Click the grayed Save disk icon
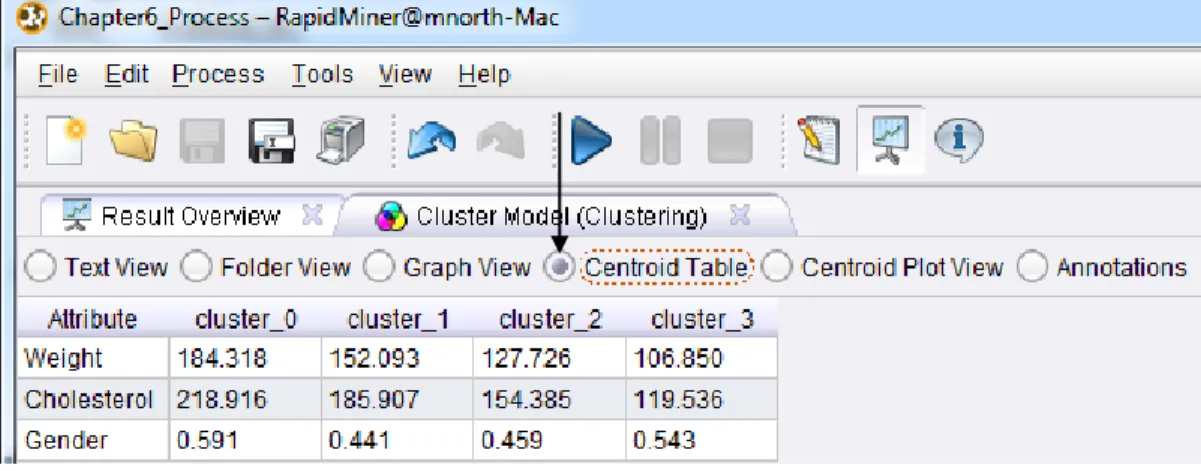The image size is (1201, 471). pyautogui.click(x=202, y=140)
